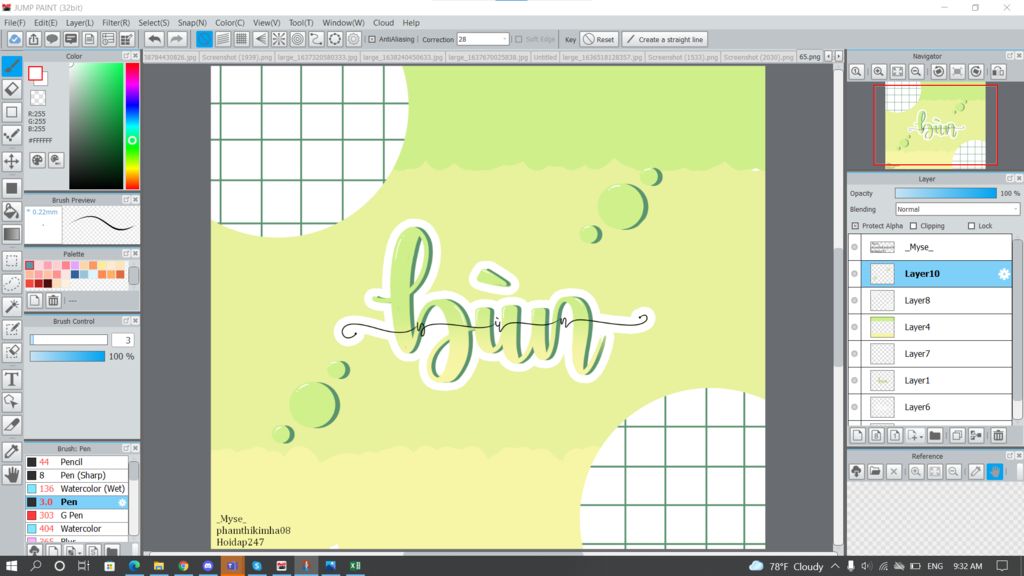Hide the _Myse_ layer

pyautogui.click(x=854, y=247)
